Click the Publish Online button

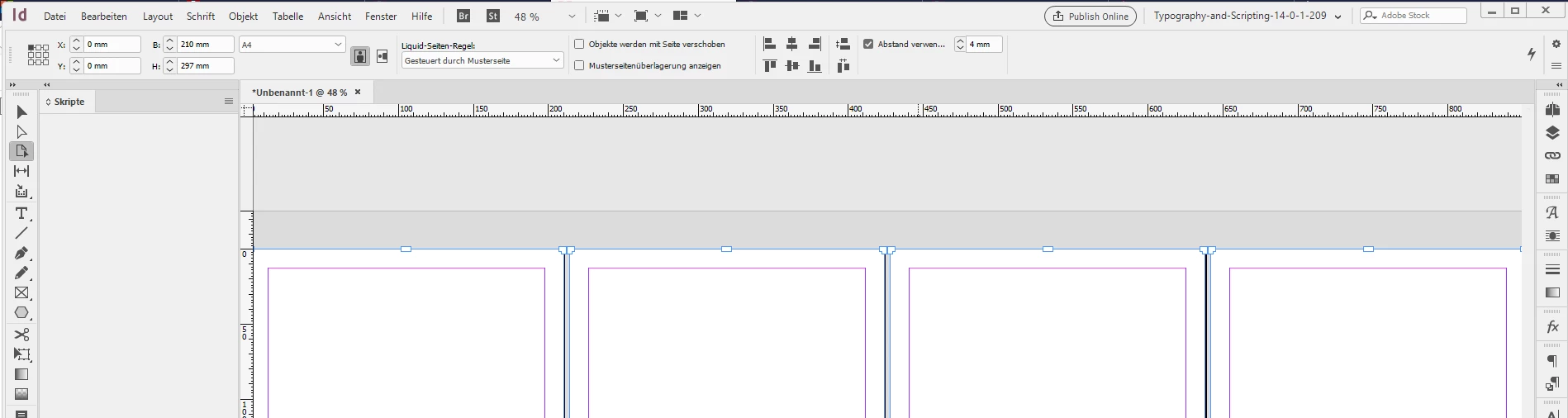[x=1090, y=16]
